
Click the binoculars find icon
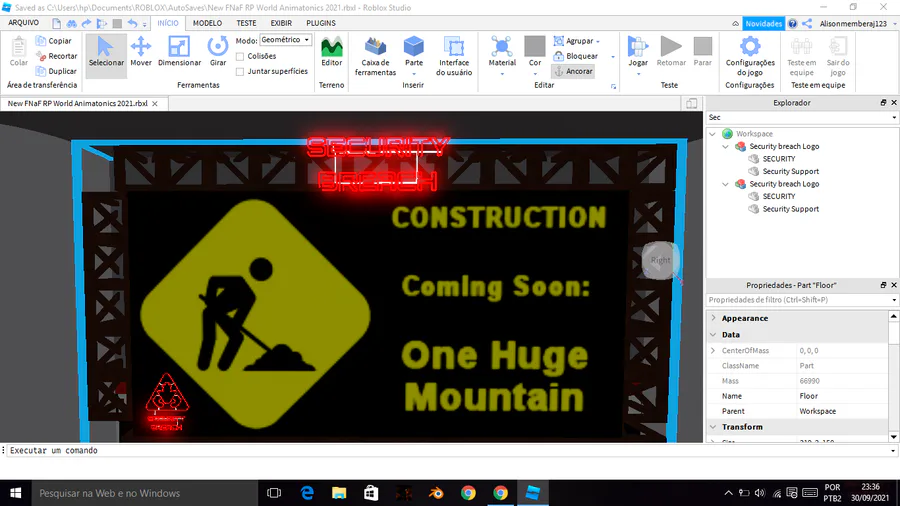pos(71,24)
